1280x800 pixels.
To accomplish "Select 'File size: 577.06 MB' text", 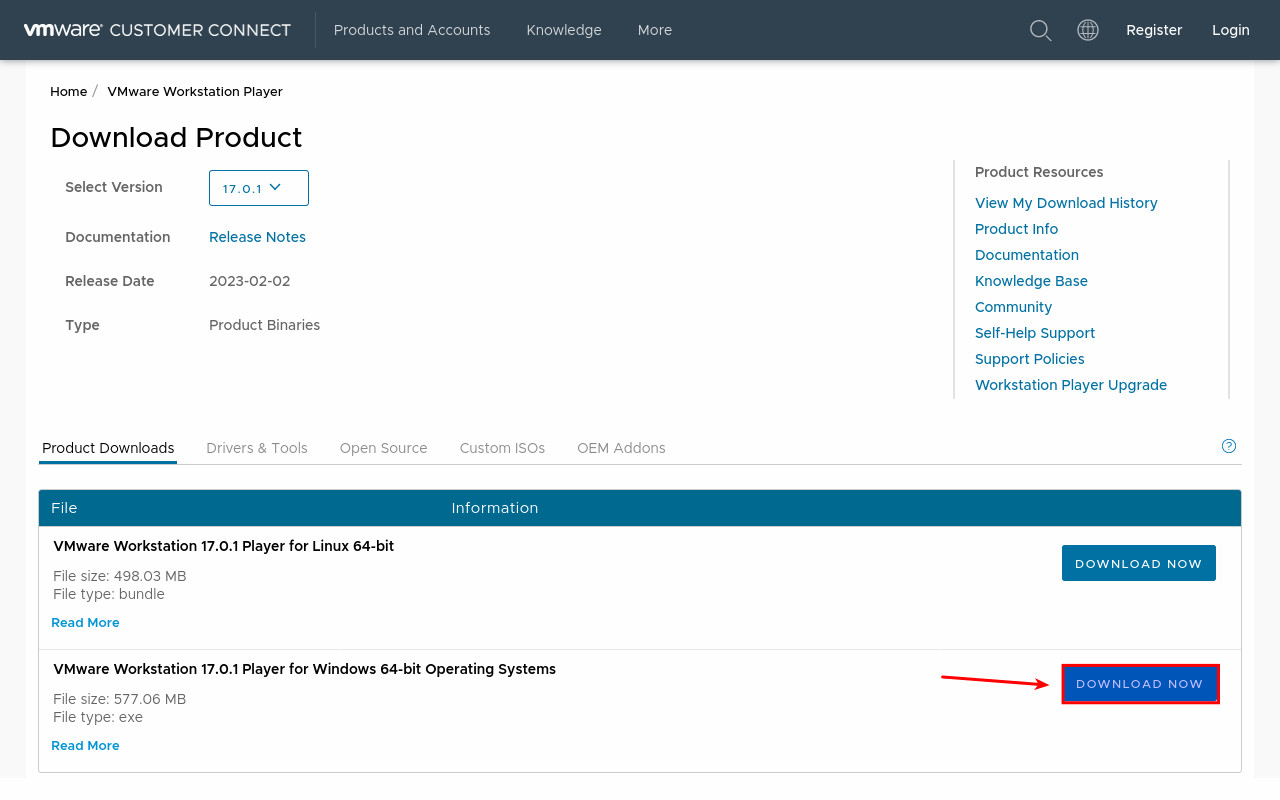I will (x=120, y=699).
